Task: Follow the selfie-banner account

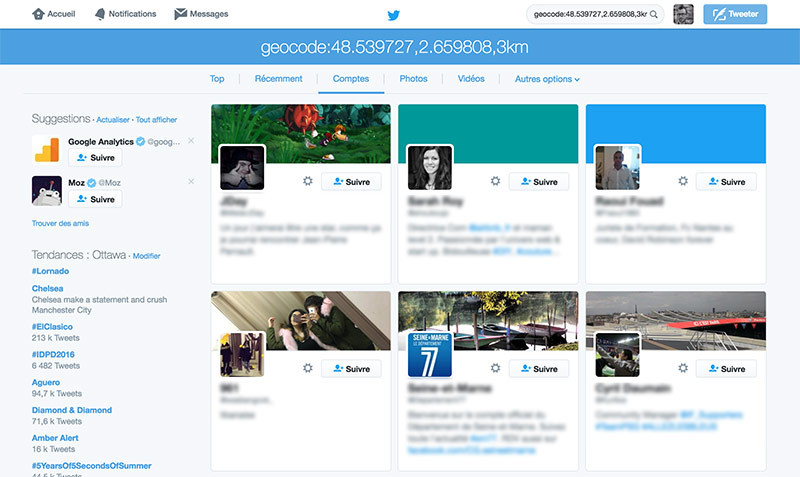Action: (351, 368)
